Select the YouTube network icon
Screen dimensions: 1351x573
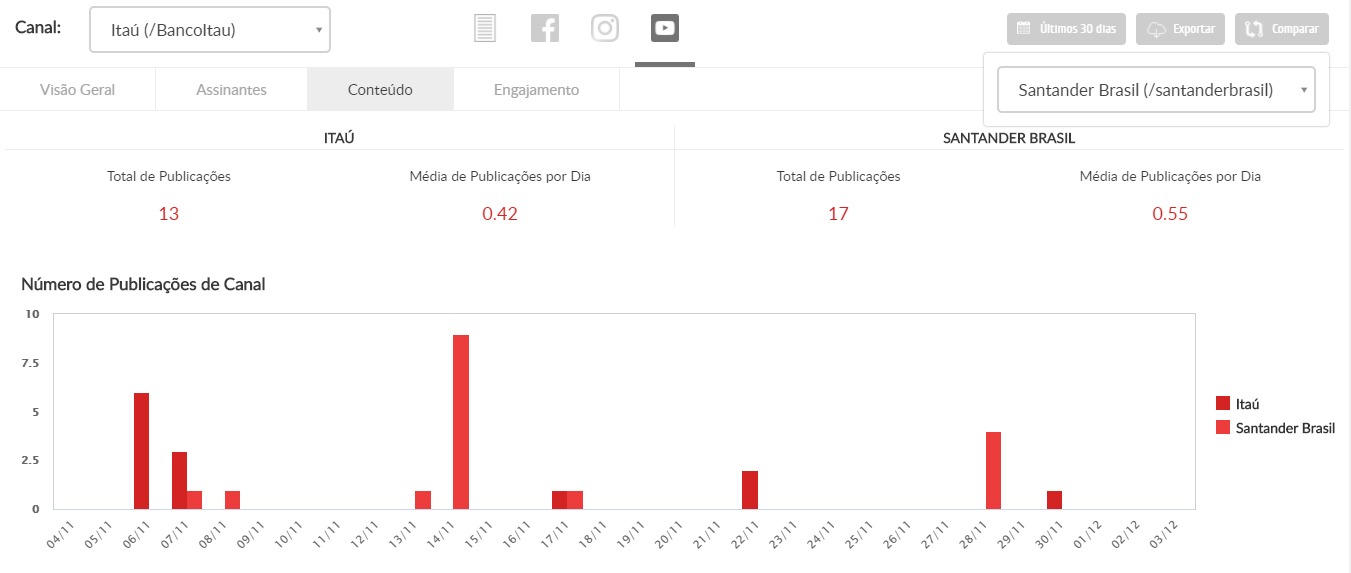click(665, 29)
